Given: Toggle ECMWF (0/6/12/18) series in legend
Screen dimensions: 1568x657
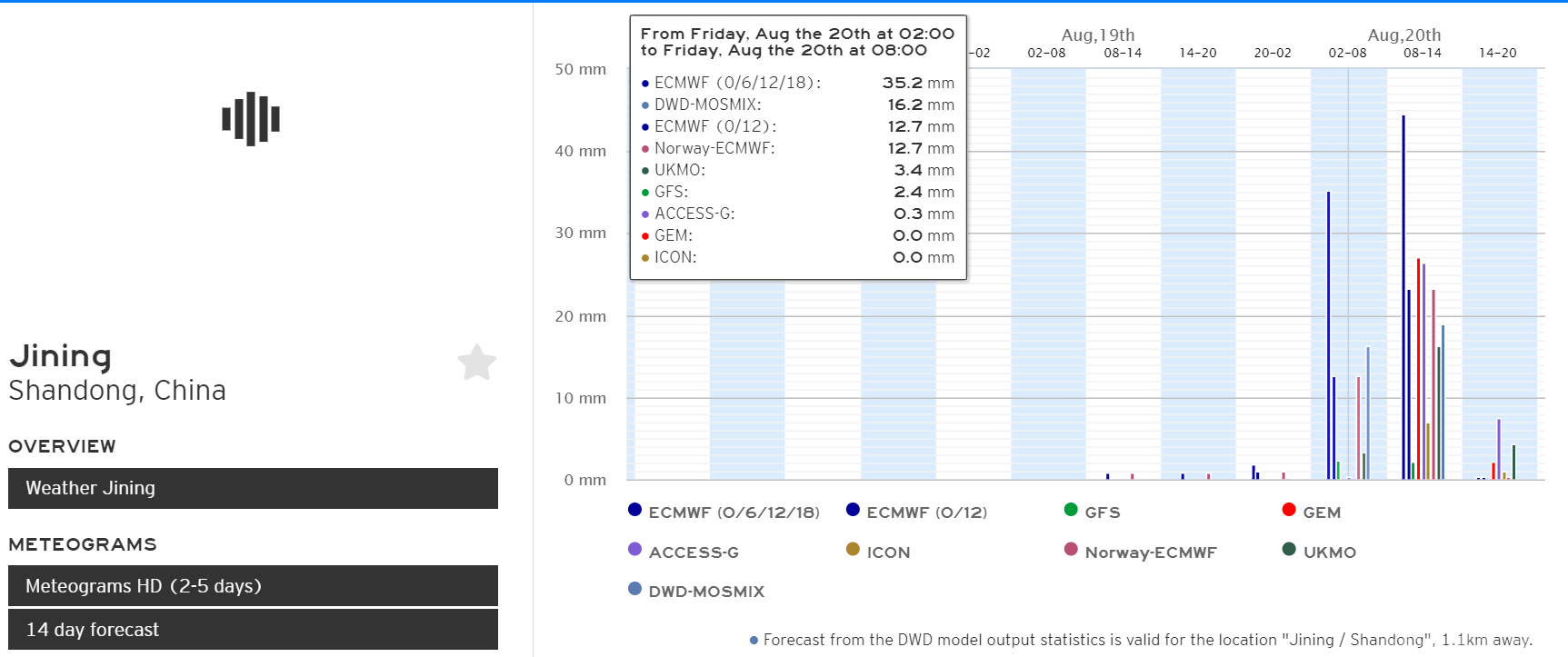Looking at the screenshot, I should 724,512.
